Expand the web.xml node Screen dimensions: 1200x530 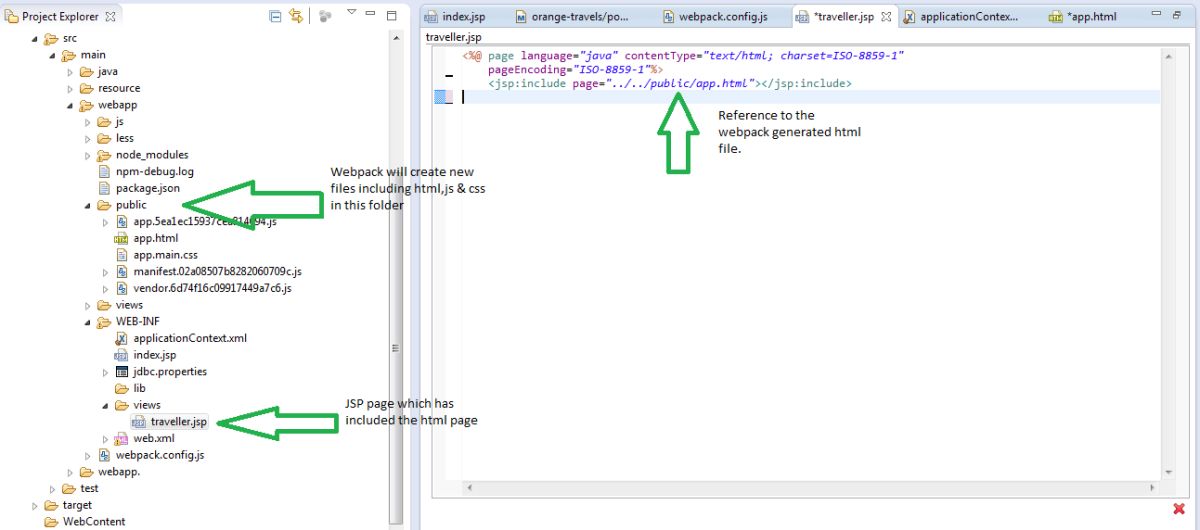106,438
